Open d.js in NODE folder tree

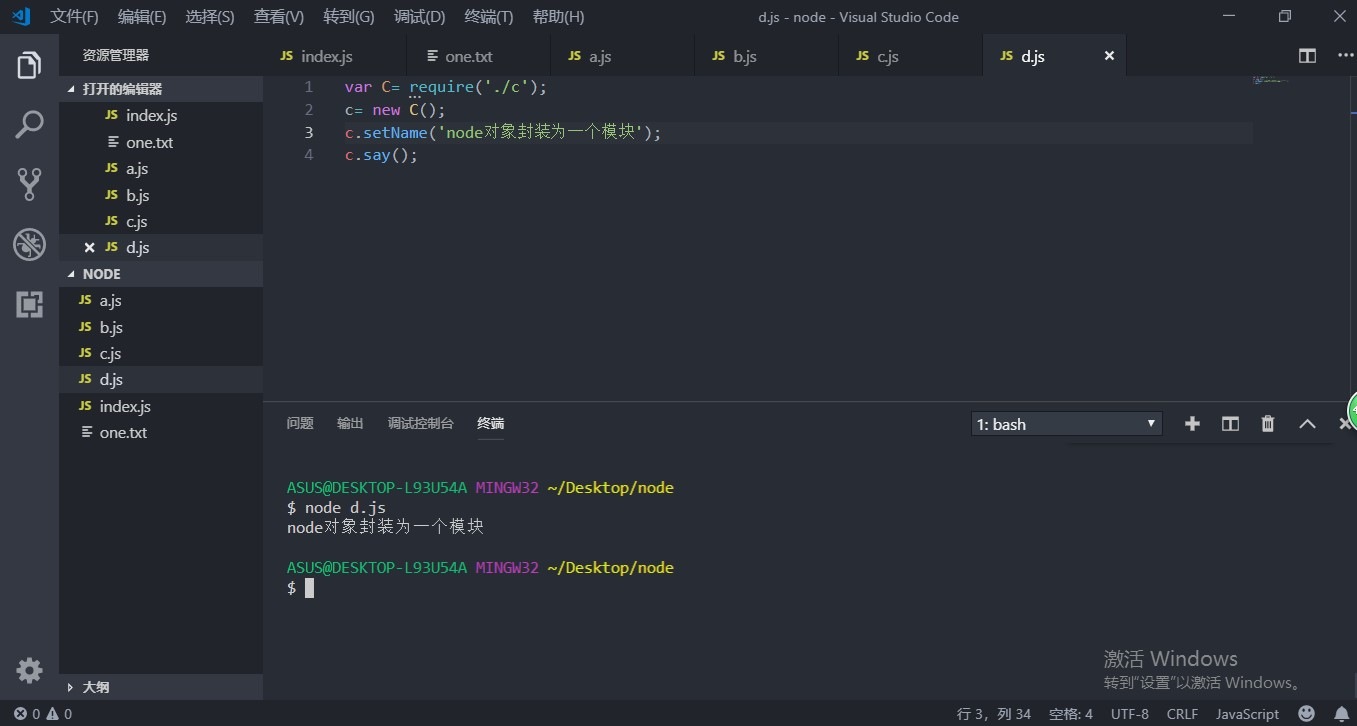point(161,380)
